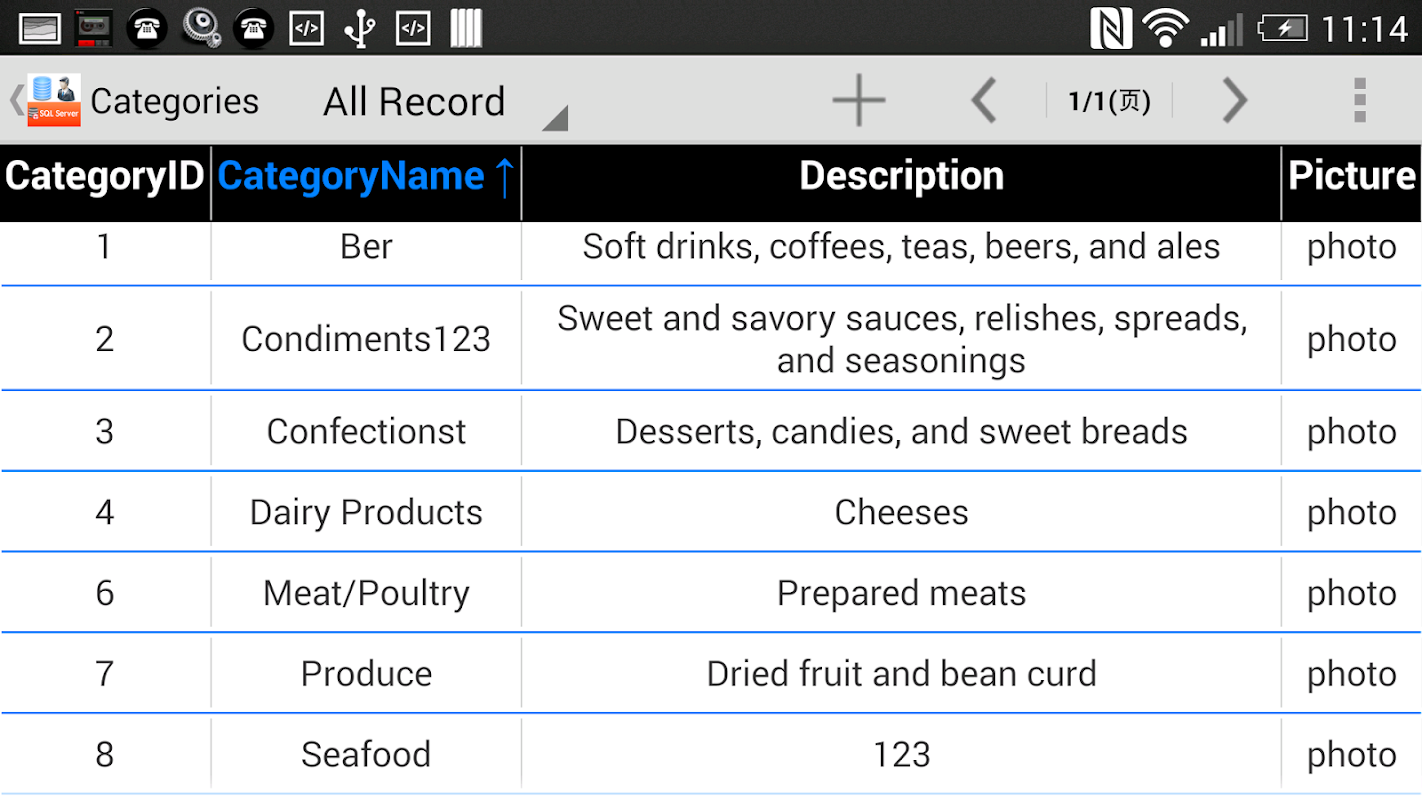Tap the SQL Server app icon

pos(54,100)
